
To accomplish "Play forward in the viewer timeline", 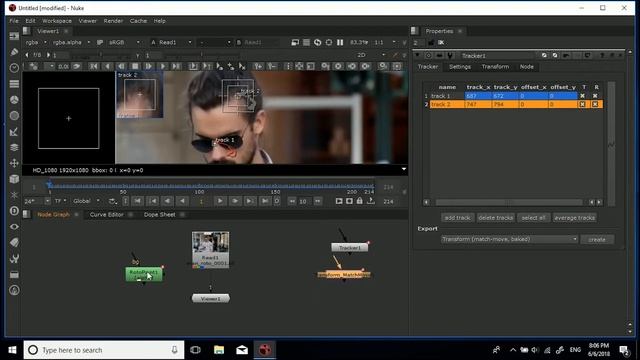I will pos(220,201).
